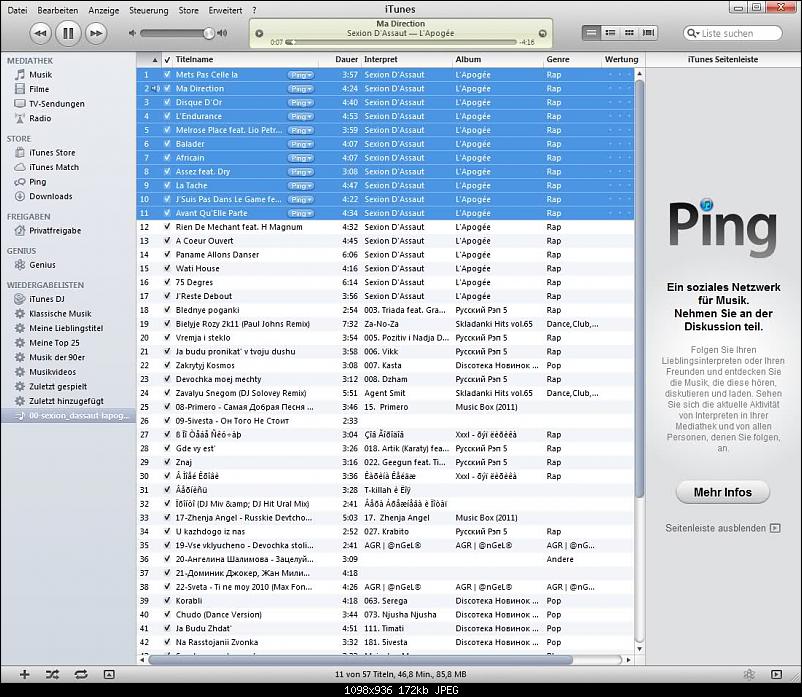
Task: Open the Steuerung menu
Action: point(149,9)
